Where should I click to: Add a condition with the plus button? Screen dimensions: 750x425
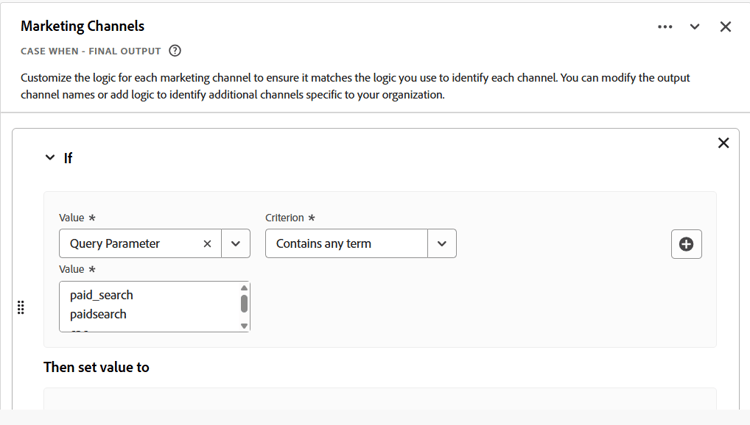tap(686, 244)
